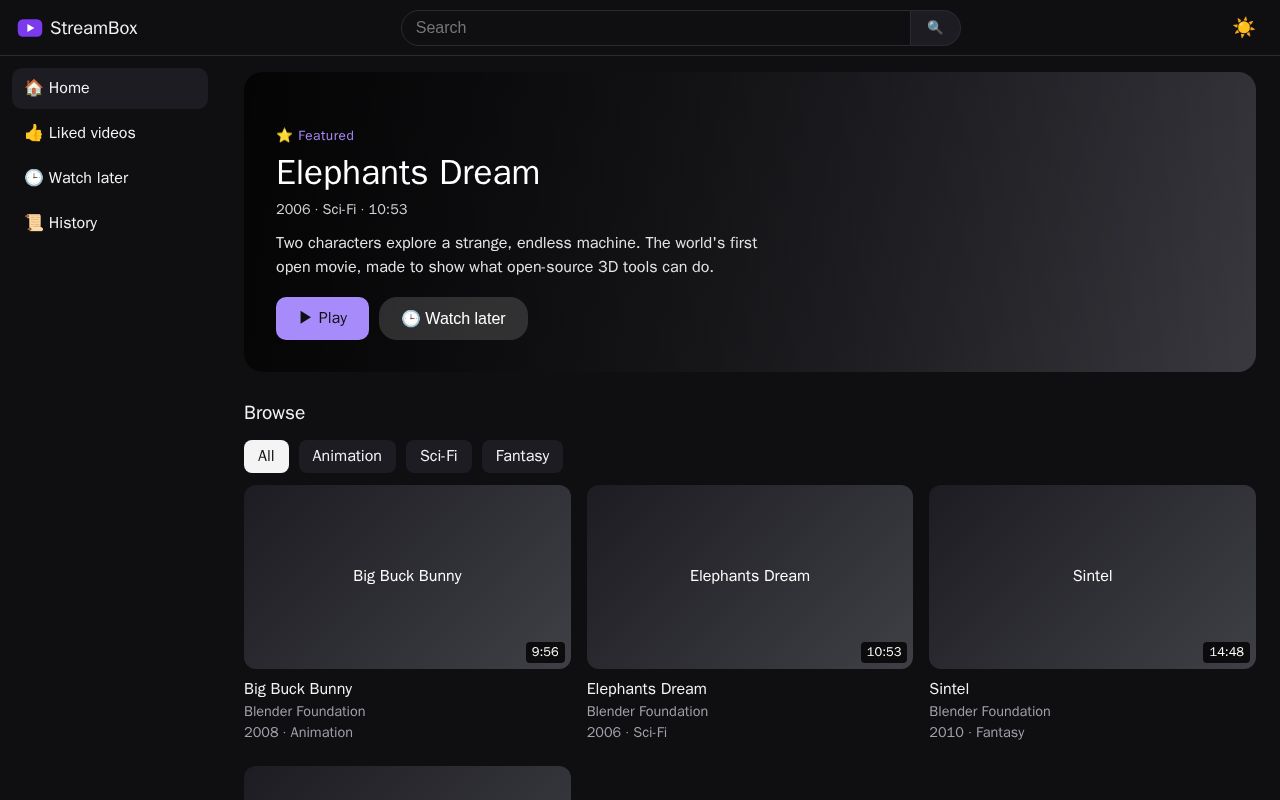Viewport: 1280px width, 800px height.
Task: Toggle light theme with the sun icon
Action: click(1244, 28)
